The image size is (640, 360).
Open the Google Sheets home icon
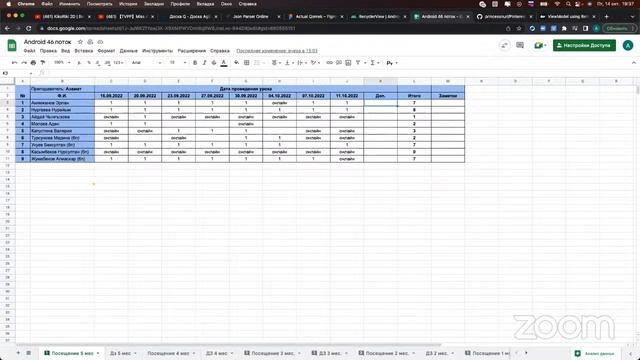[x=12, y=45]
